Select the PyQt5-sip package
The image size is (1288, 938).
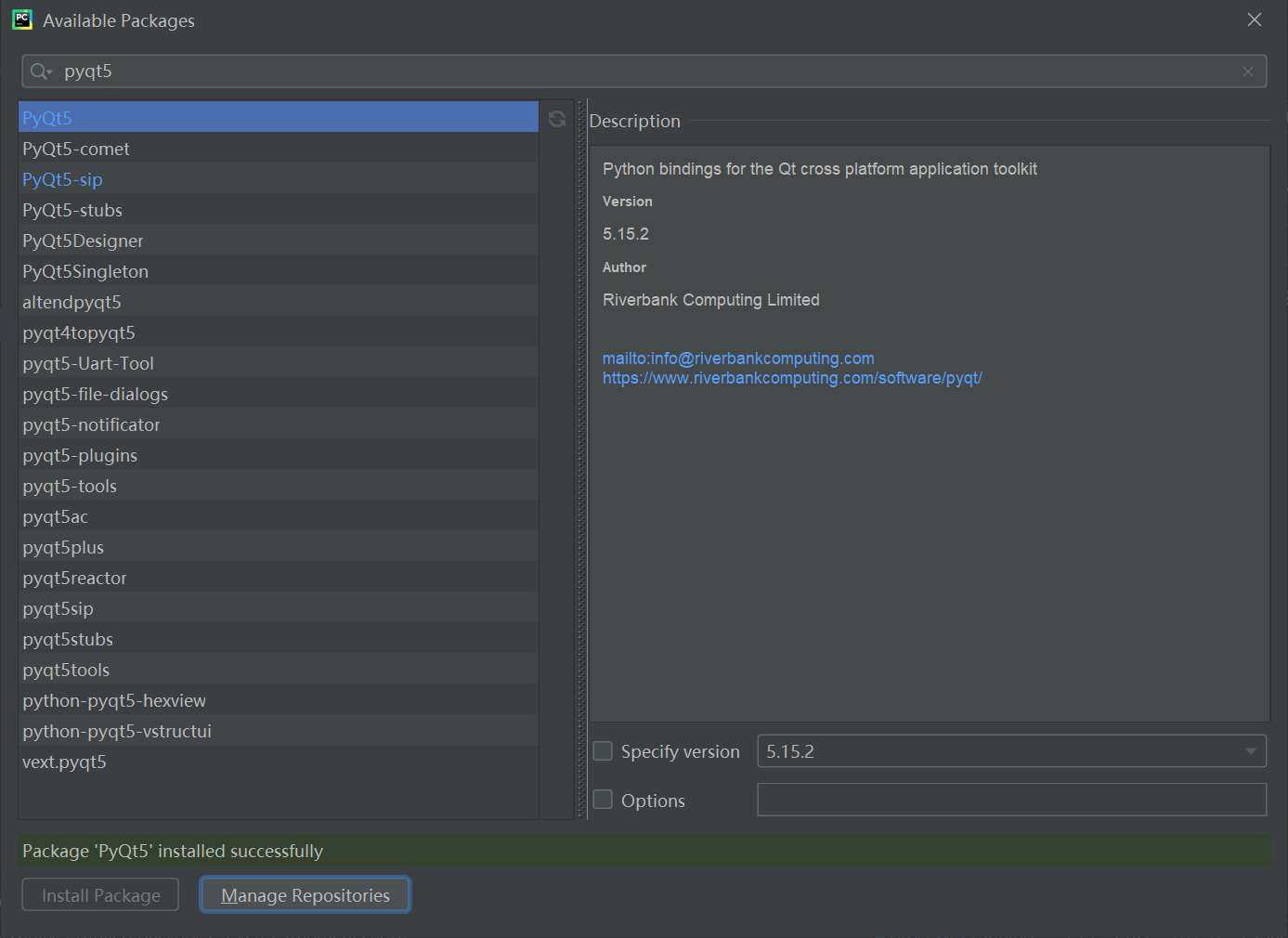(279, 178)
